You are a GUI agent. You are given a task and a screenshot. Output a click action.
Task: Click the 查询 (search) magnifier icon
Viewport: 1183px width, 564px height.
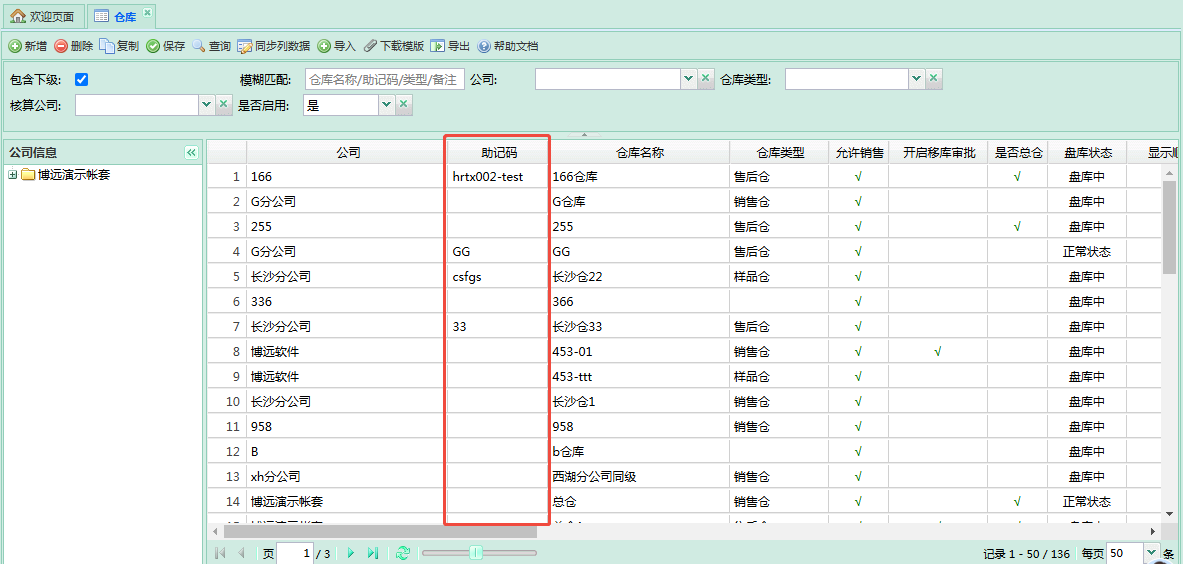[199, 46]
